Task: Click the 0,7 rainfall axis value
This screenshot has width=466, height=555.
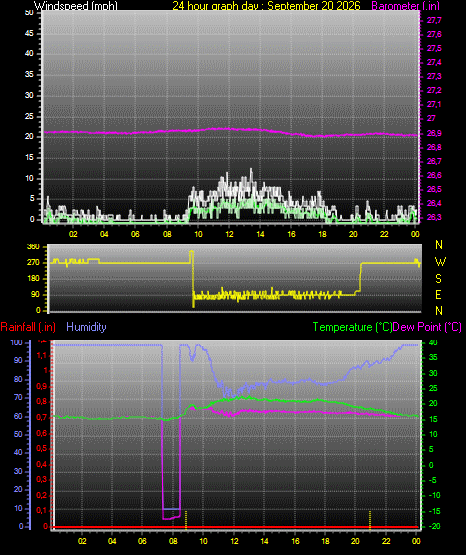Action: [41, 418]
